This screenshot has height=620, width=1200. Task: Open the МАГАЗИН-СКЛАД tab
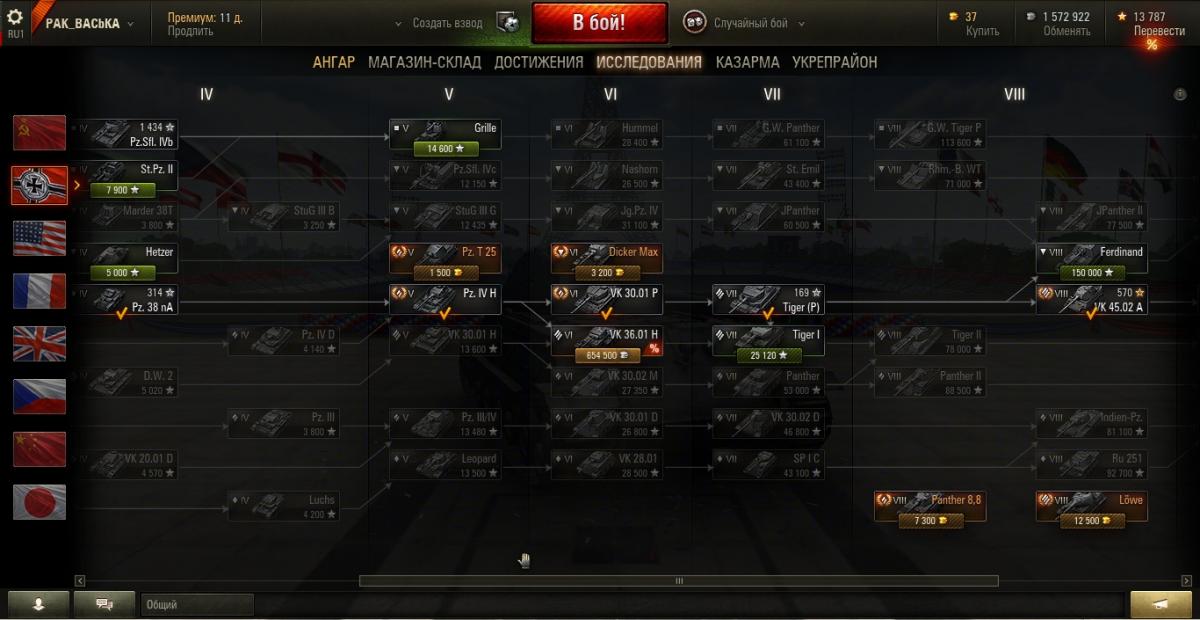425,62
